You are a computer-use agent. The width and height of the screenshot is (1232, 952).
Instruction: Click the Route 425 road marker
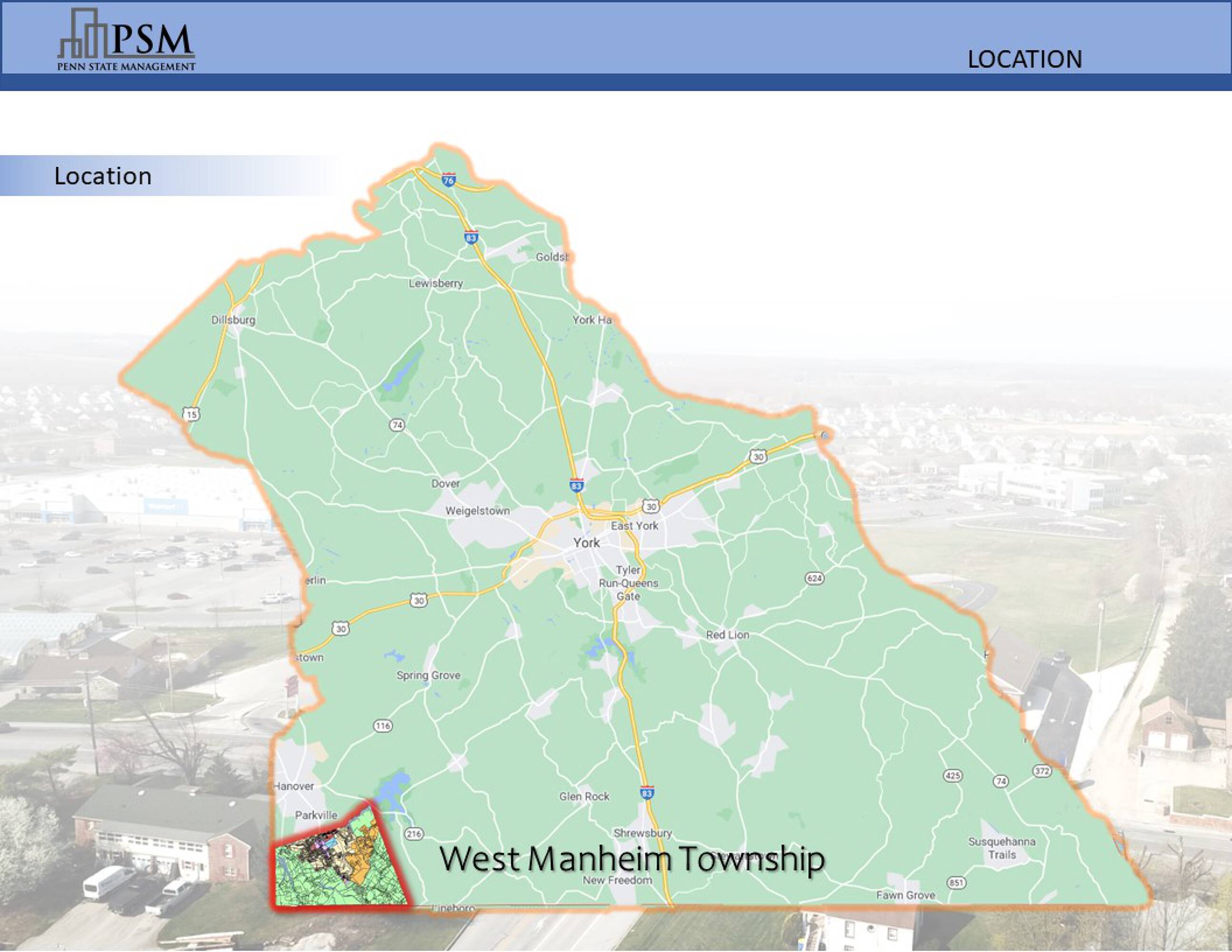(x=953, y=776)
